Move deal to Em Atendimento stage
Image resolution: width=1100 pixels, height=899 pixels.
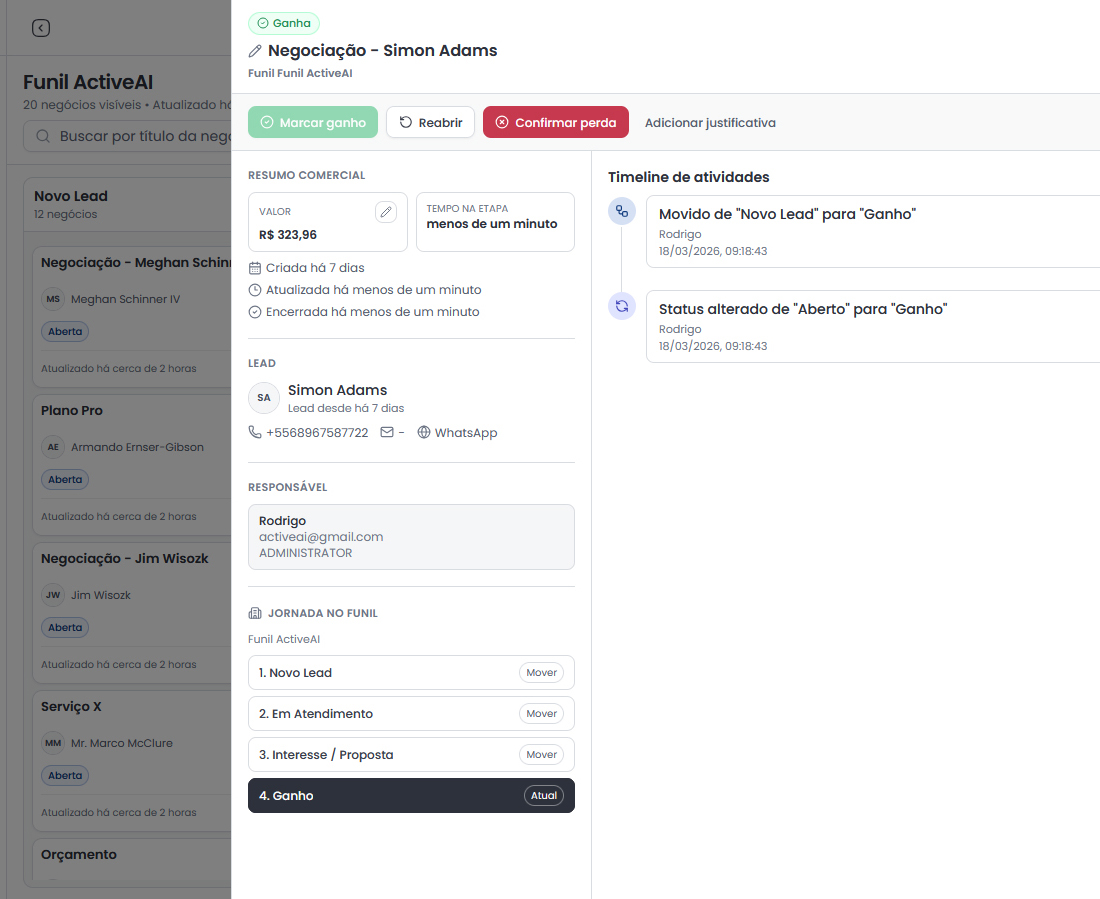point(541,714)
